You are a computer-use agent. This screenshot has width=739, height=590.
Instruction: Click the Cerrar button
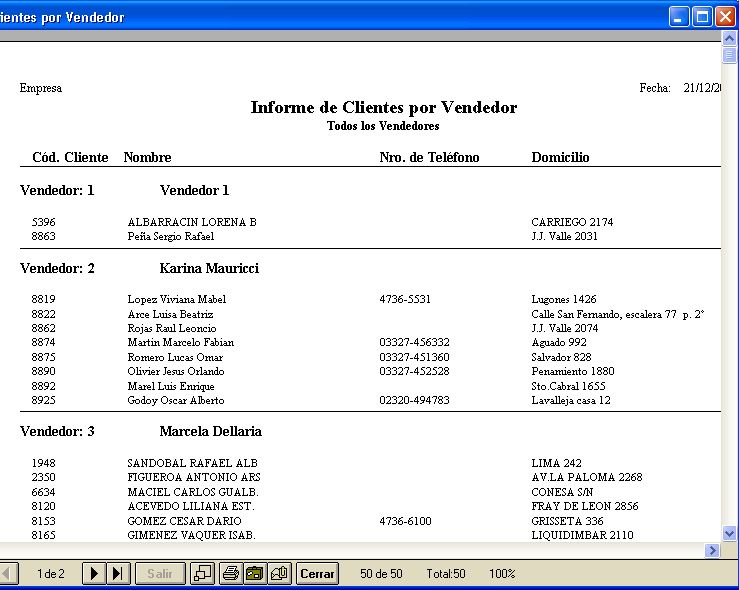point(317,574)
